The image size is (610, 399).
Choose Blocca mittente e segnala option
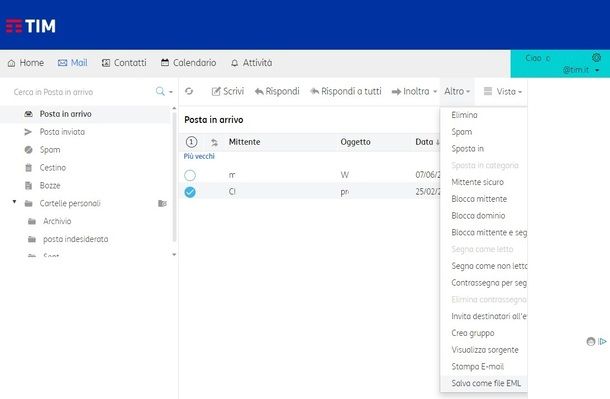point(489,233)
